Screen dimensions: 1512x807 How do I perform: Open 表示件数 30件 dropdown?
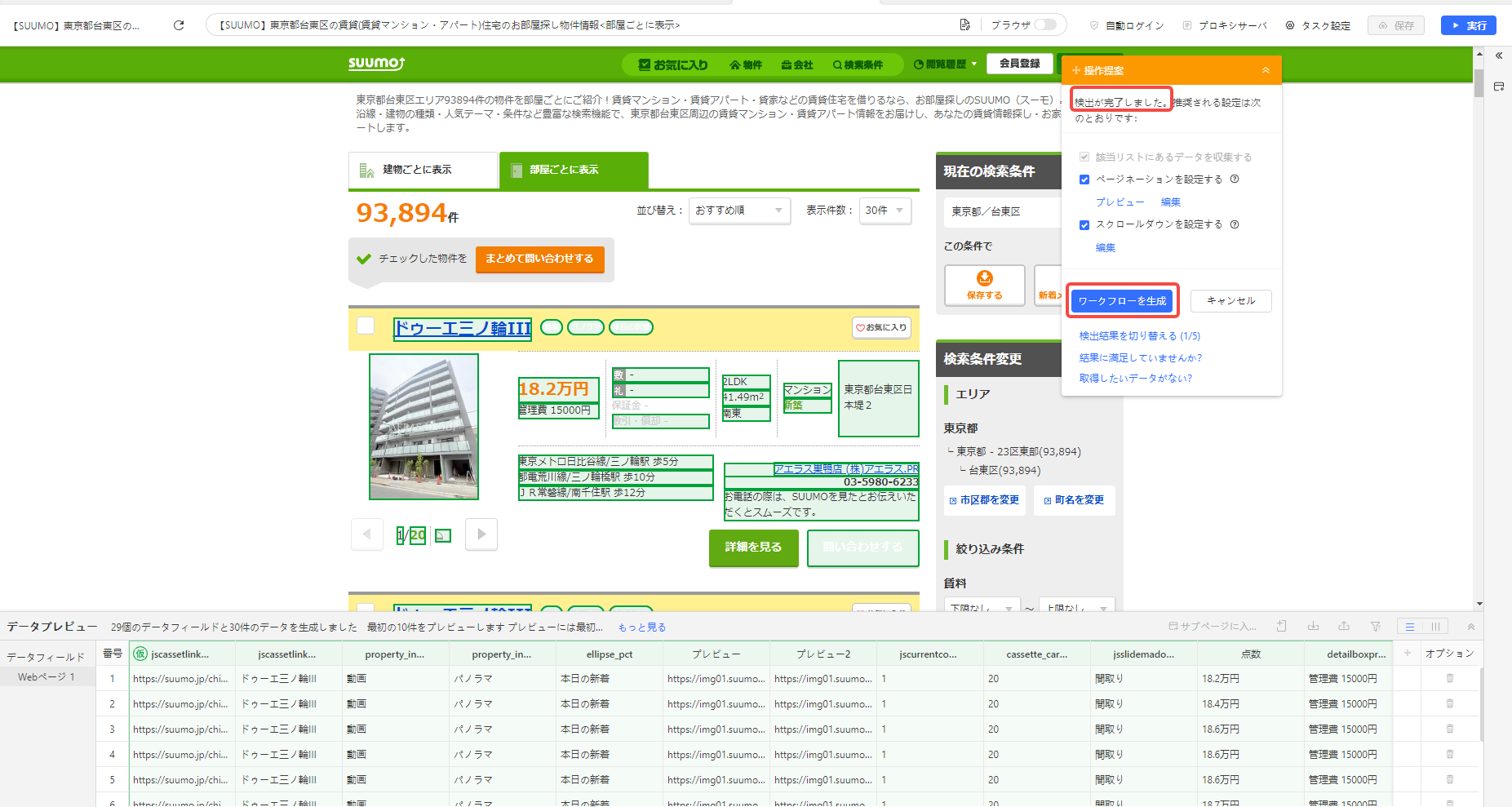(885, 211)
